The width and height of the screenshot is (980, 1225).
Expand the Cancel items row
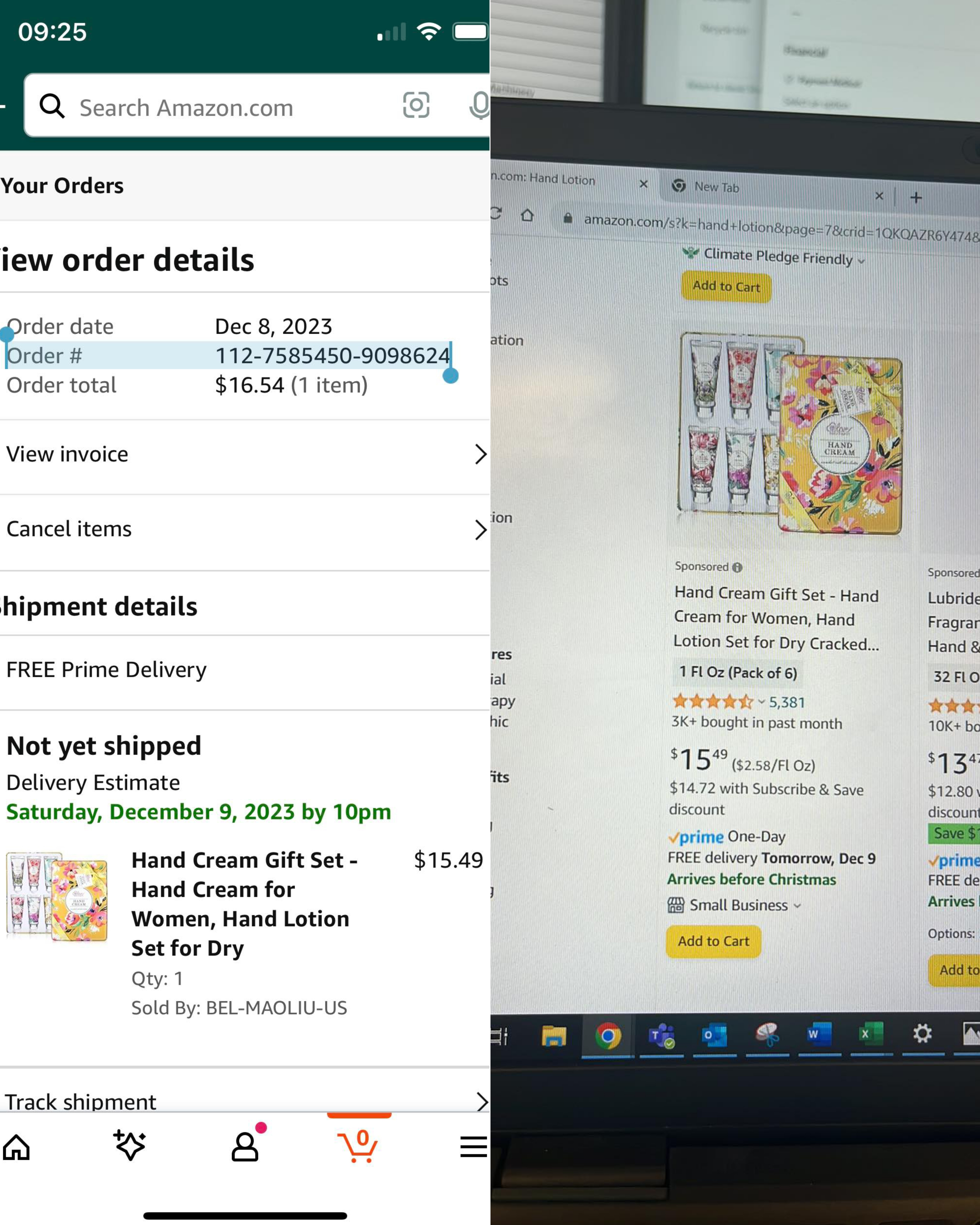[x=245, y=529]
